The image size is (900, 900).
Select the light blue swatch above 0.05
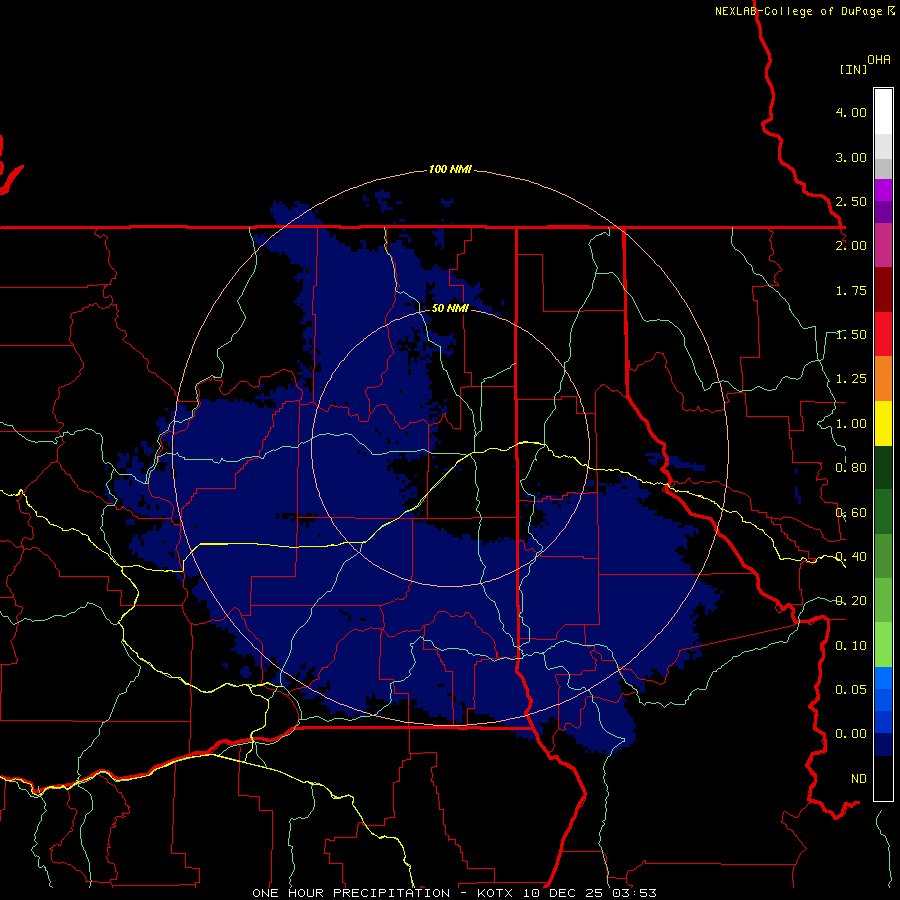point(883,678)
